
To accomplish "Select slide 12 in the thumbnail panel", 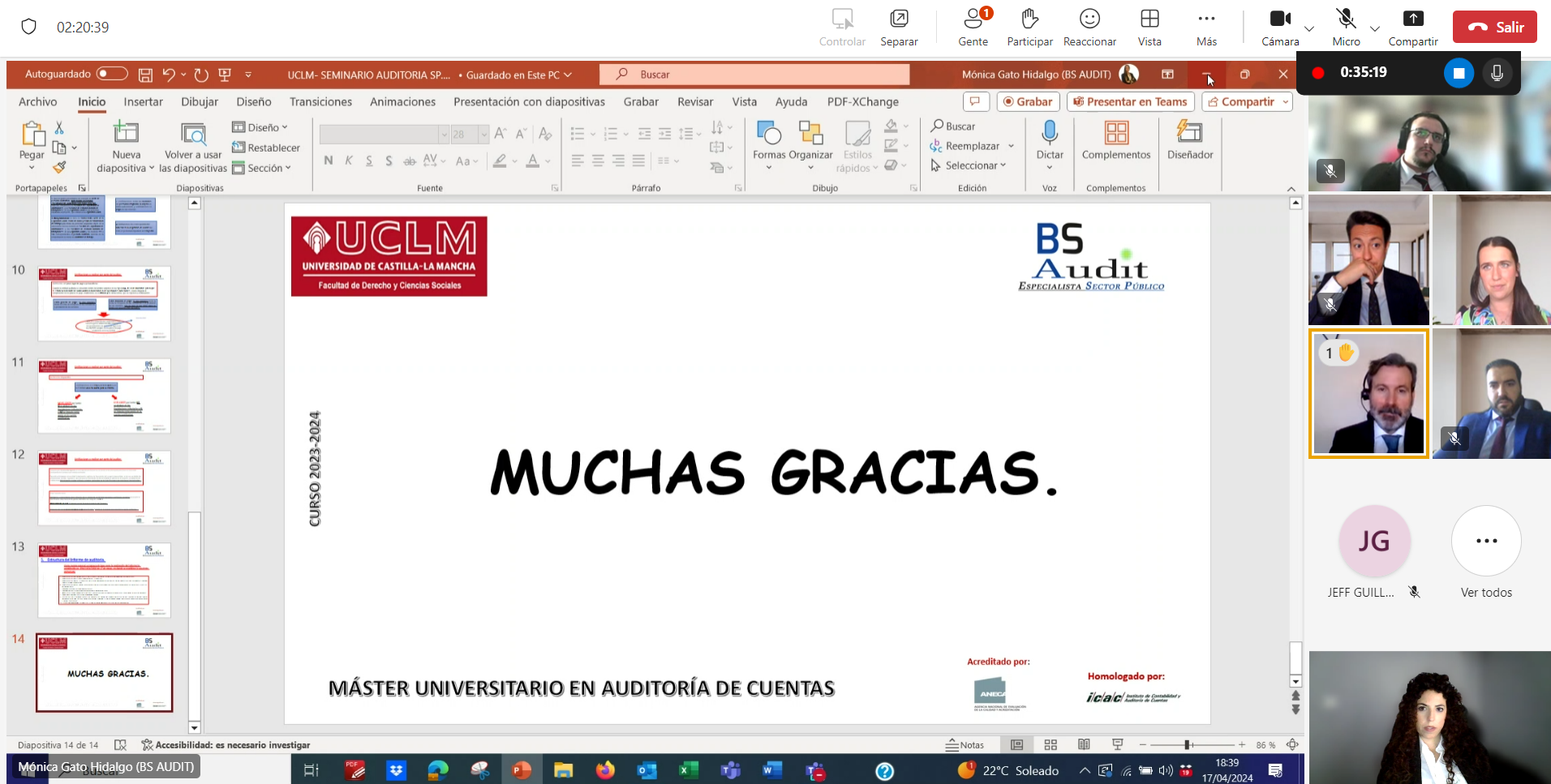I will tap(104, 487).
